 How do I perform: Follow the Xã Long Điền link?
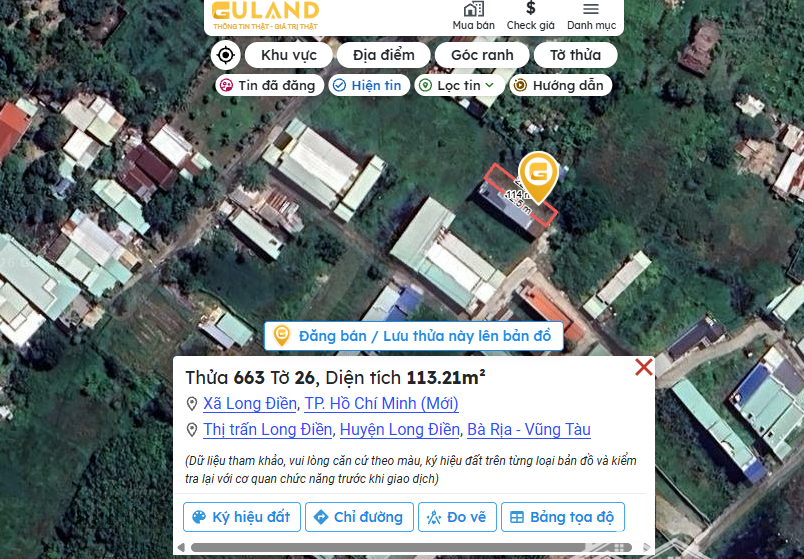(250, 404)
